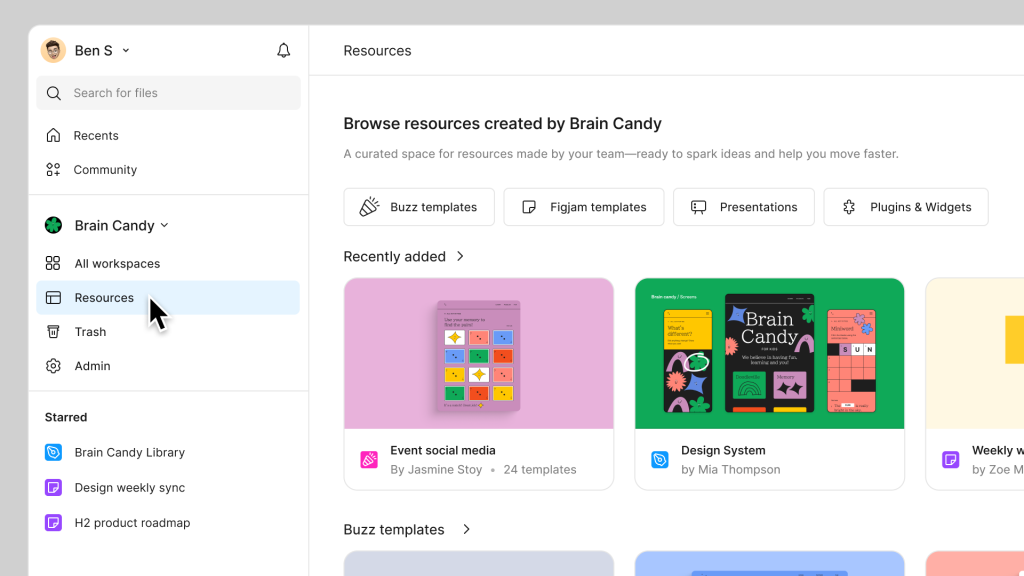Click the Brain Candy green team logo
This screenshot has width=1024, height=576.
click(54, 226)
